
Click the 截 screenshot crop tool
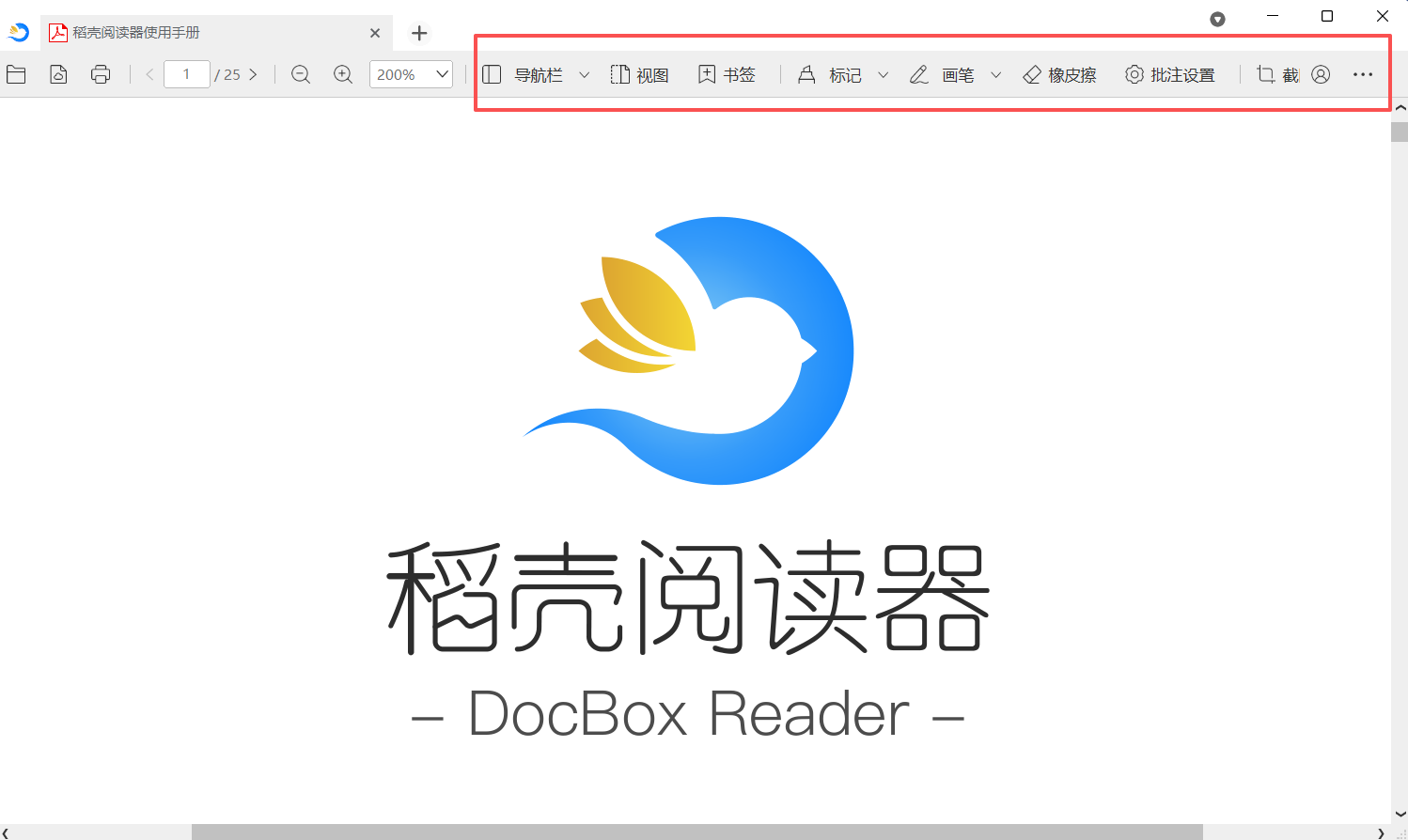coord(1277,74)
